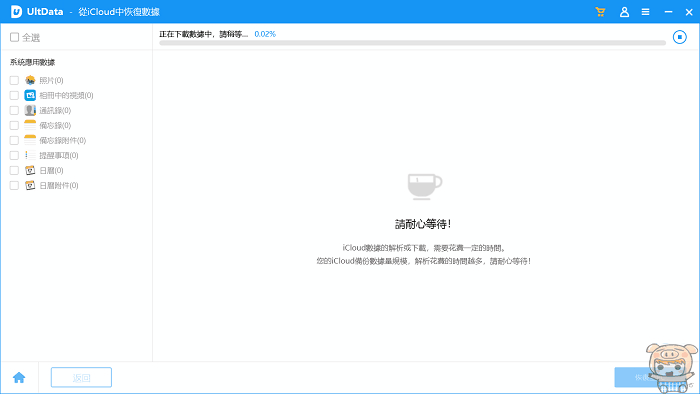Check the 提醒事項(0) checkbox
700x394 pixels.
[x=14, y=155]
